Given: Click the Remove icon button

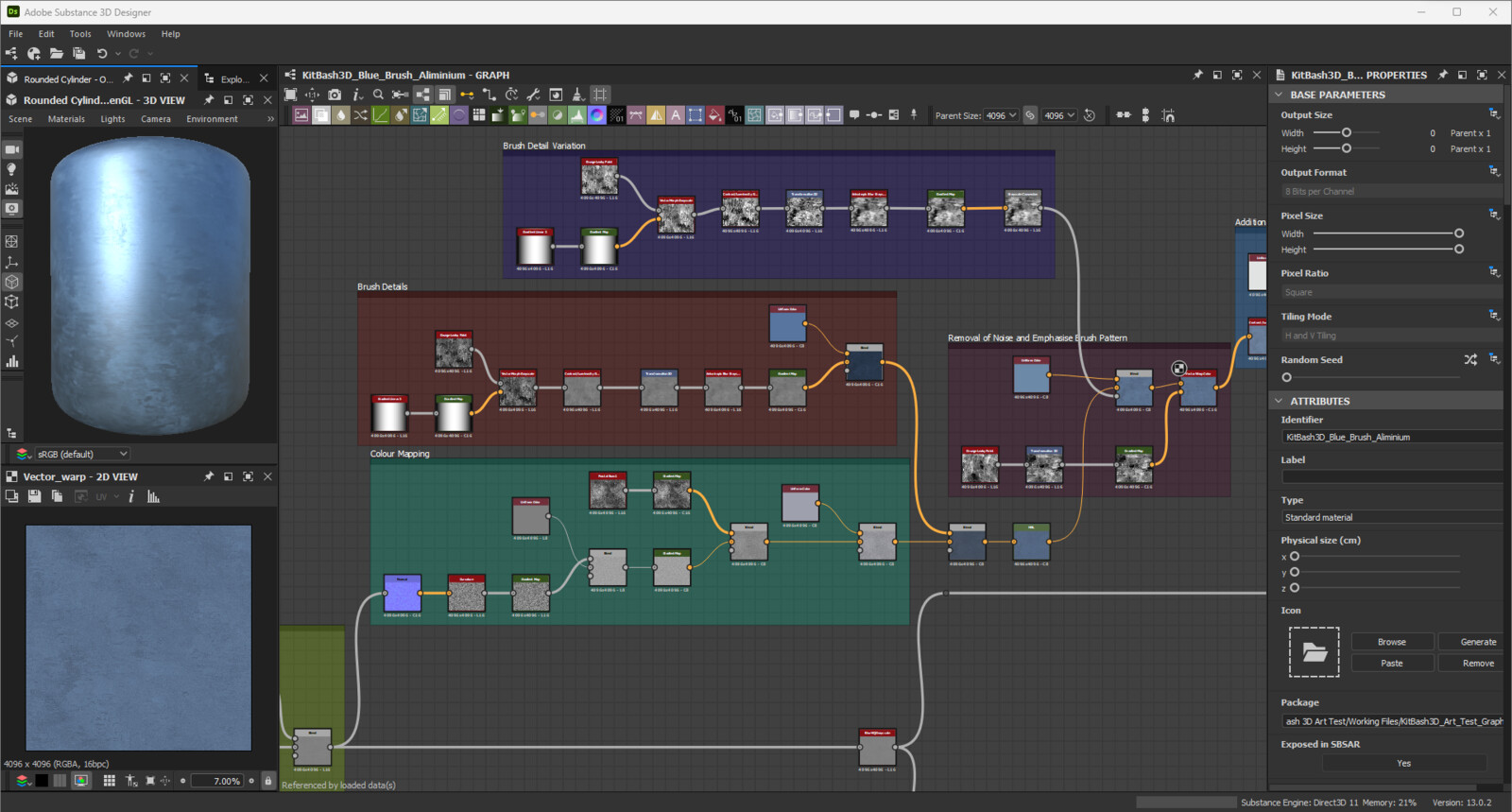Looking at the screenshot, I should coord(1478,664).
